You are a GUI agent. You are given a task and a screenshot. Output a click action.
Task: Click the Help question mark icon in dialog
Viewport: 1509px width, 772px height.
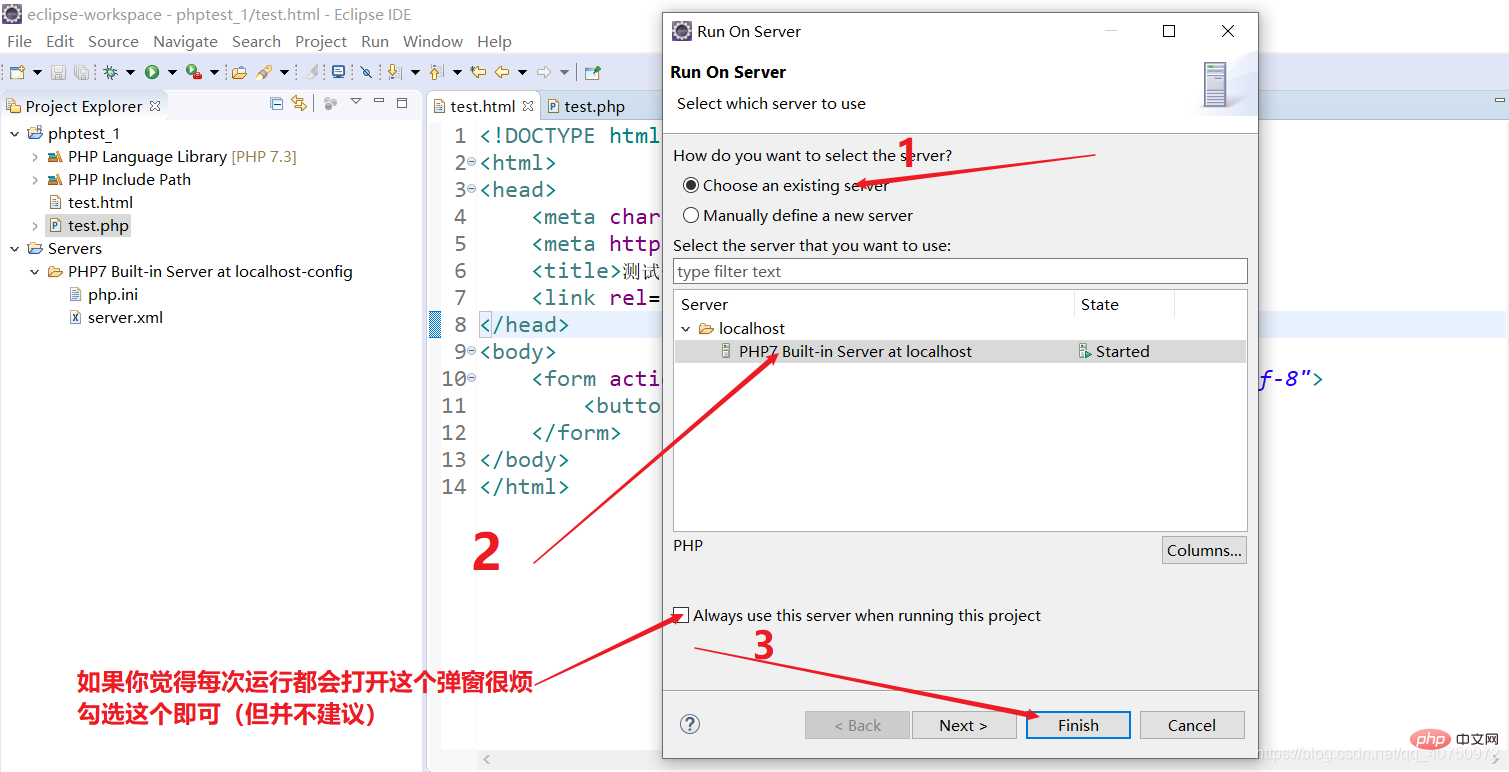point(690,725)
